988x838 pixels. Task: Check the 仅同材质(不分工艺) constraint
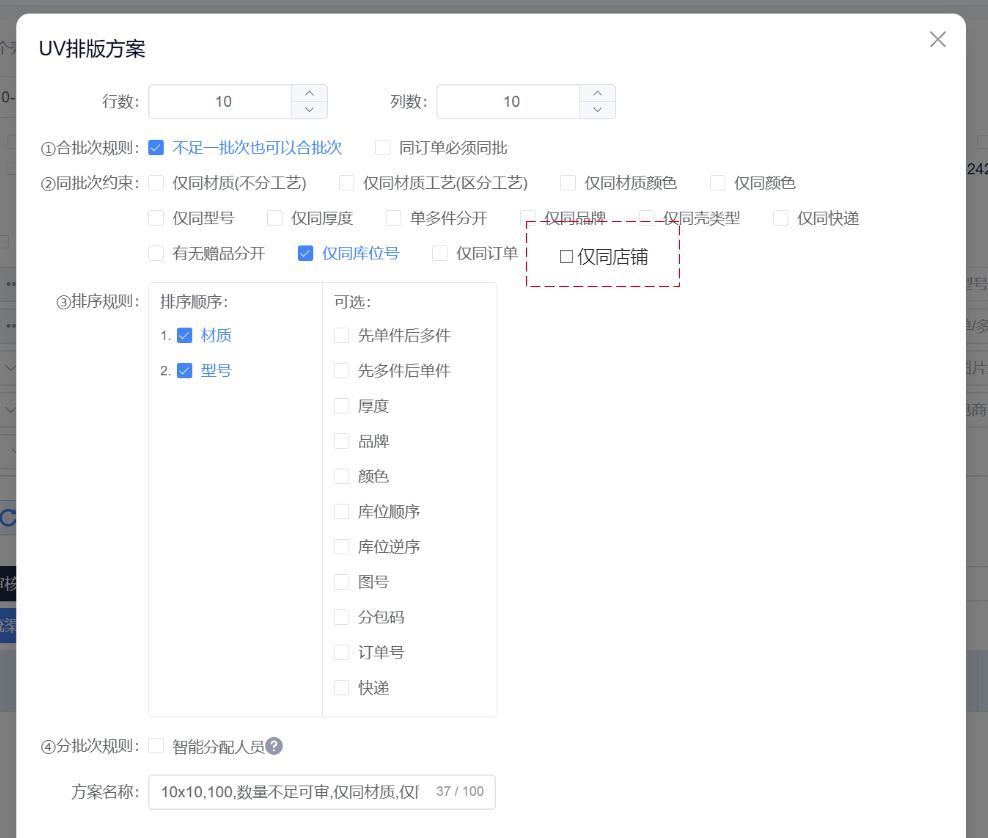tap(156, 183)
